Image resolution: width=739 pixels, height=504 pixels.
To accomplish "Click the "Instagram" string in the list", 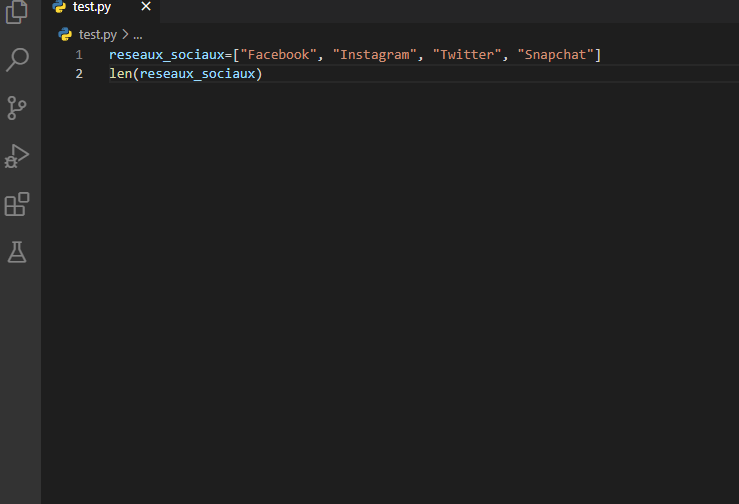I will click(x=375, y=55).
